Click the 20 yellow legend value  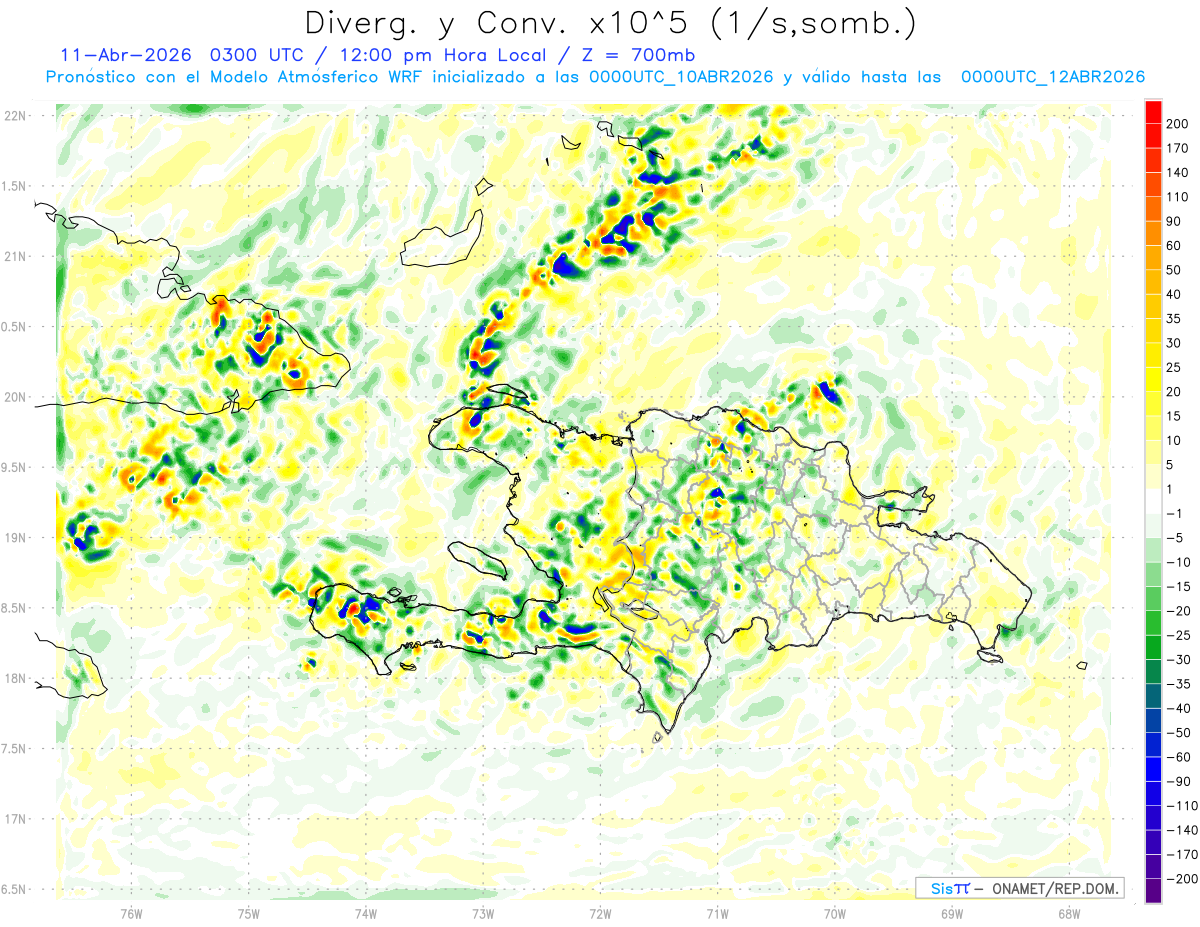click(x=1174, y=391)
